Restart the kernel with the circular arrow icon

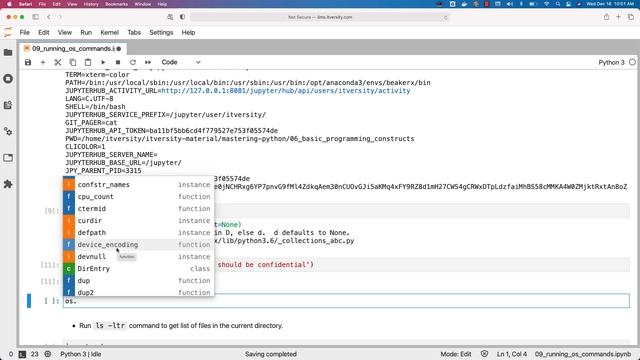click(133, 62)
